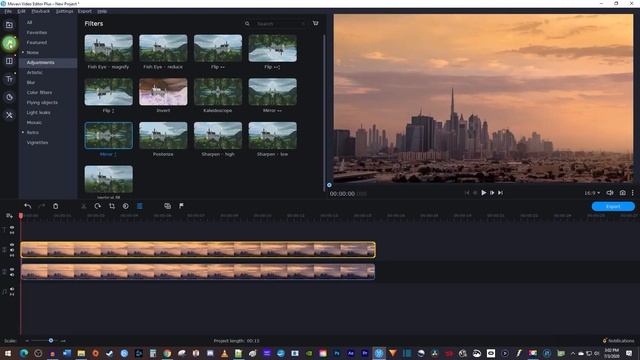Mute the main video track

pos(12,275)
